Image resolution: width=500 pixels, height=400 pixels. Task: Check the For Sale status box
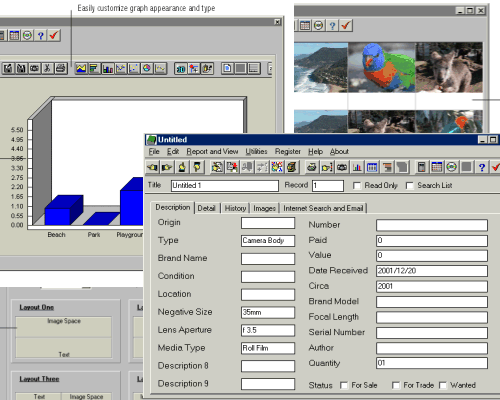344,385
